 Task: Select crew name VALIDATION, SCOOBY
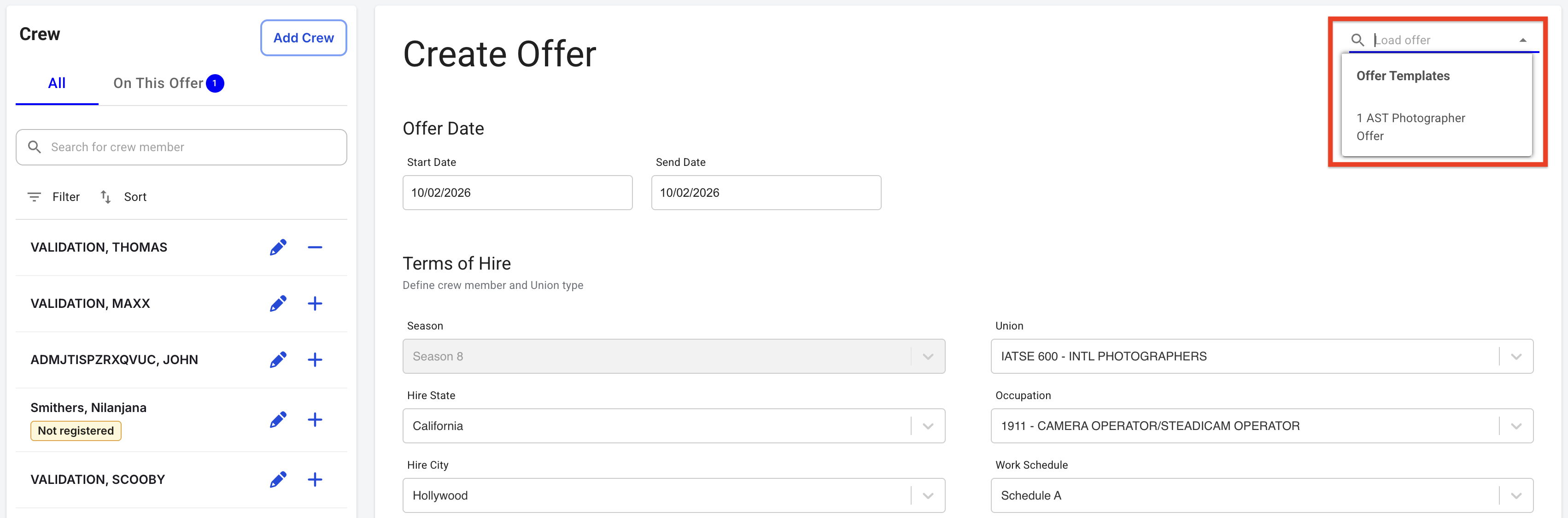97,480
